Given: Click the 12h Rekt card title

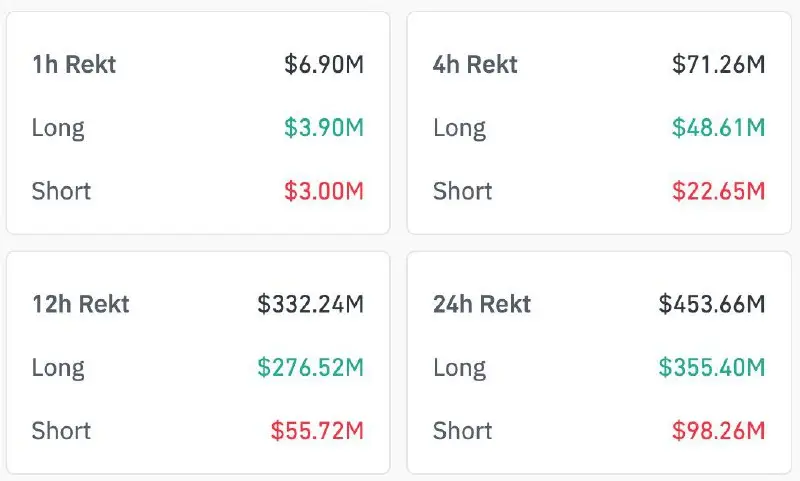Looking at the screenshot, I should coord(81,304).
